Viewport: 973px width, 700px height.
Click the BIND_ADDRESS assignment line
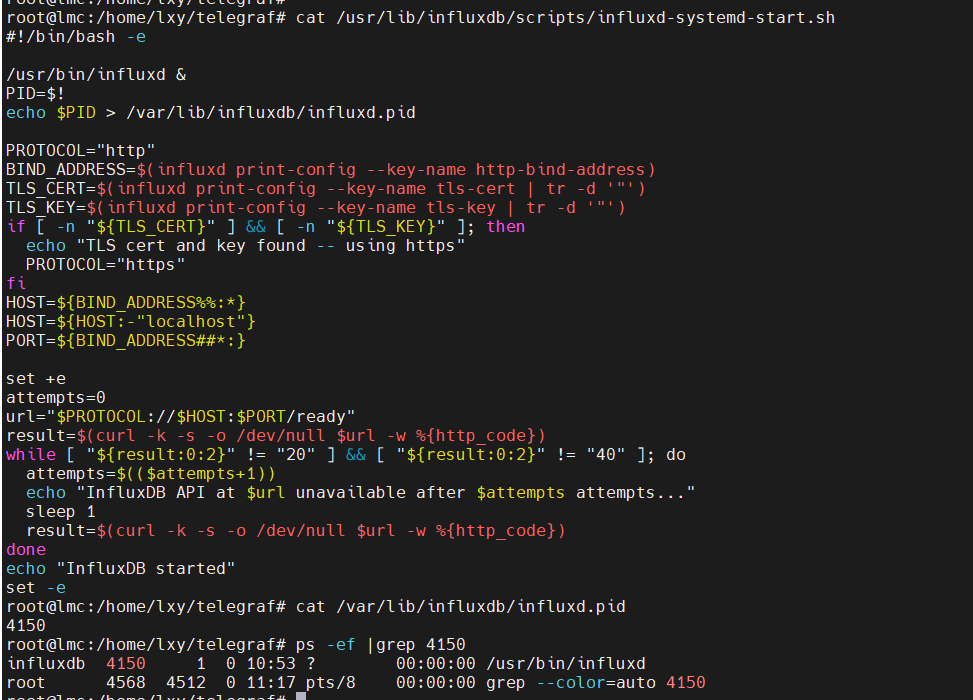pos(331,169)
